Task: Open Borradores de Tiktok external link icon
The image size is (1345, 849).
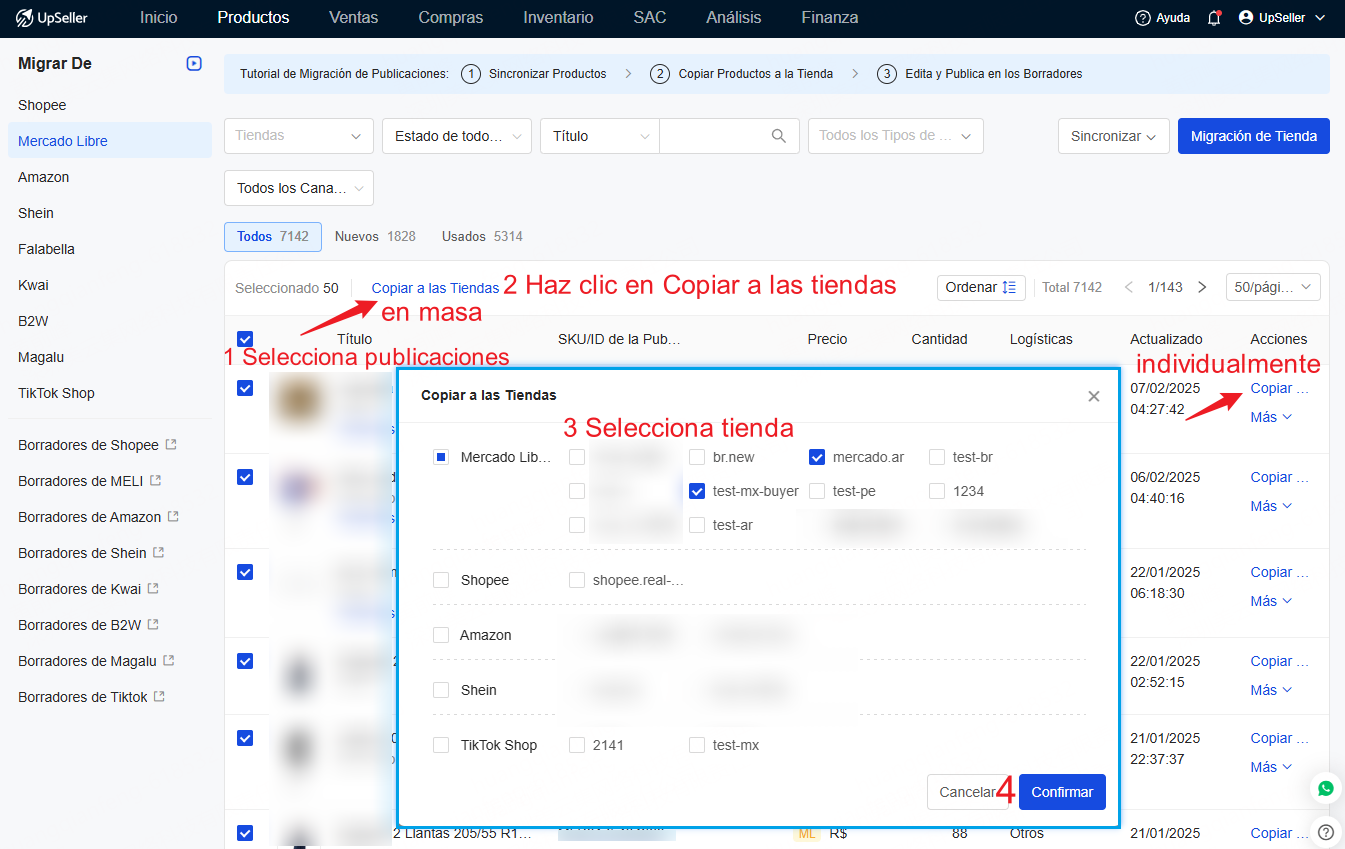Action: (159, 696)
